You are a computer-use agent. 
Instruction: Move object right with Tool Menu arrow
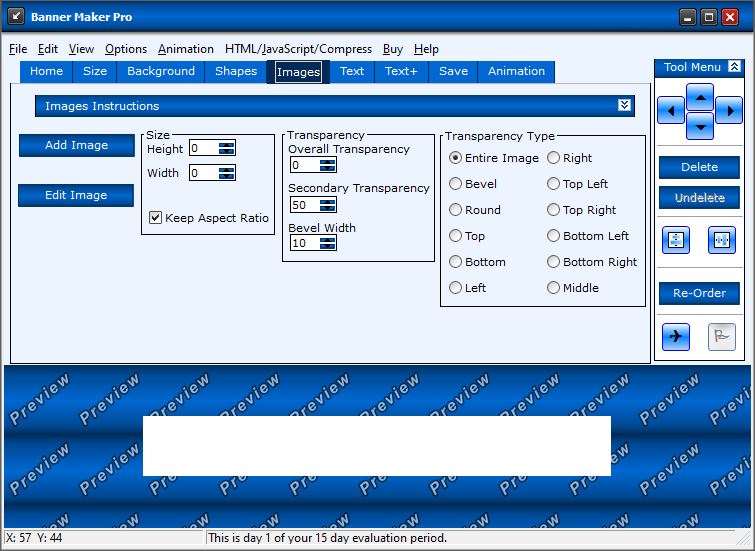tap(729, 111)
